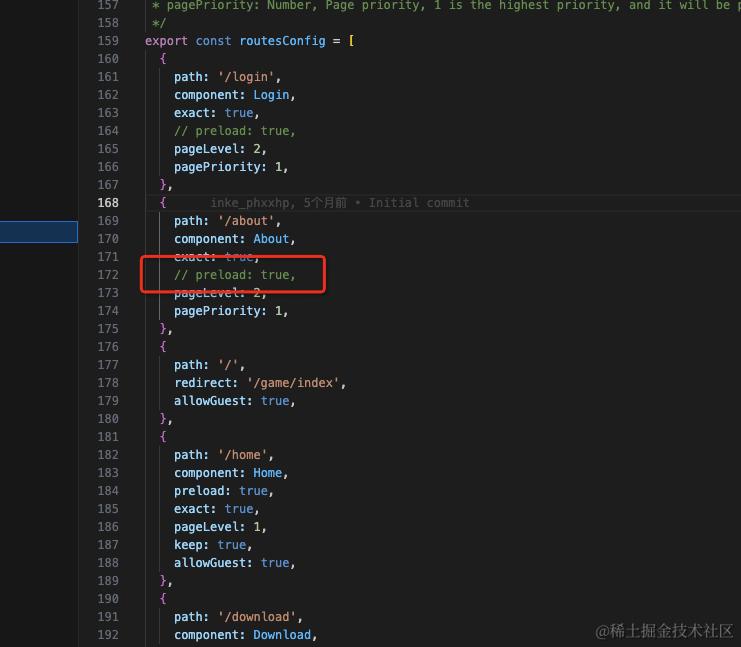Click the "pageLevel: 1," text on line 186
This screenshot has width=741, height=647.
coord(220,527)
